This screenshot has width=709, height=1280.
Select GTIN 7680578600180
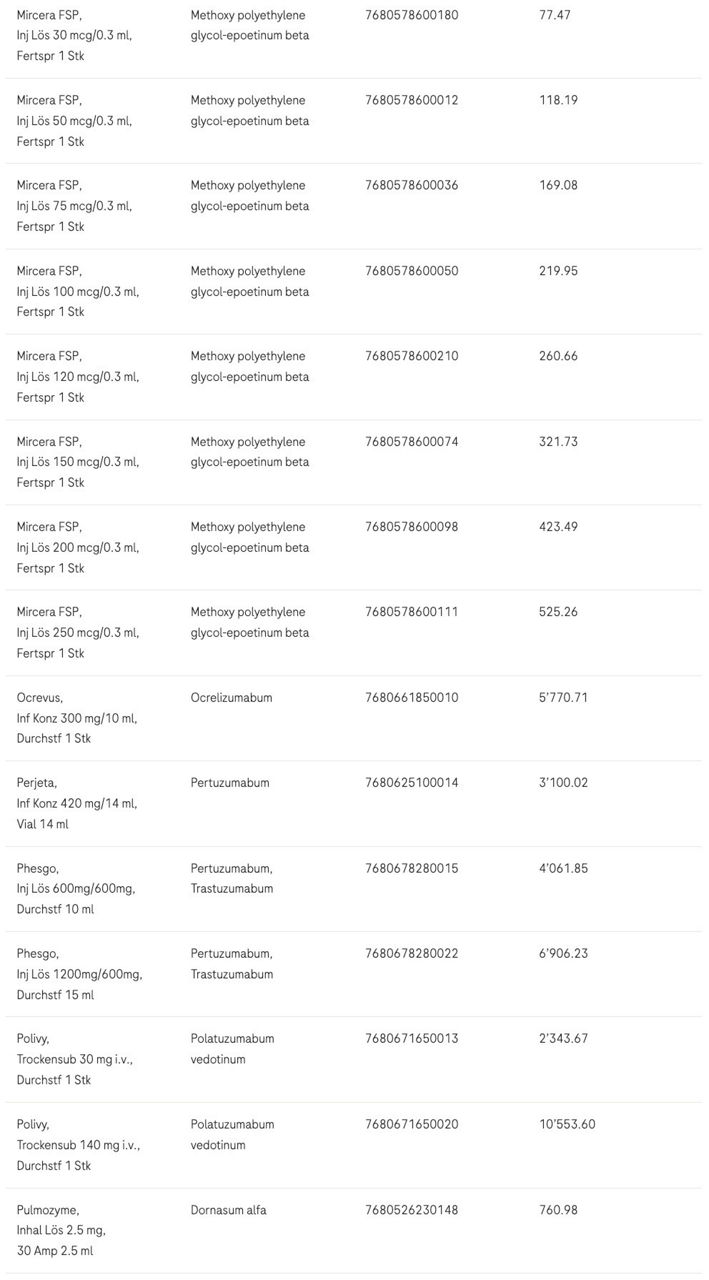click(x=412, y=15)
